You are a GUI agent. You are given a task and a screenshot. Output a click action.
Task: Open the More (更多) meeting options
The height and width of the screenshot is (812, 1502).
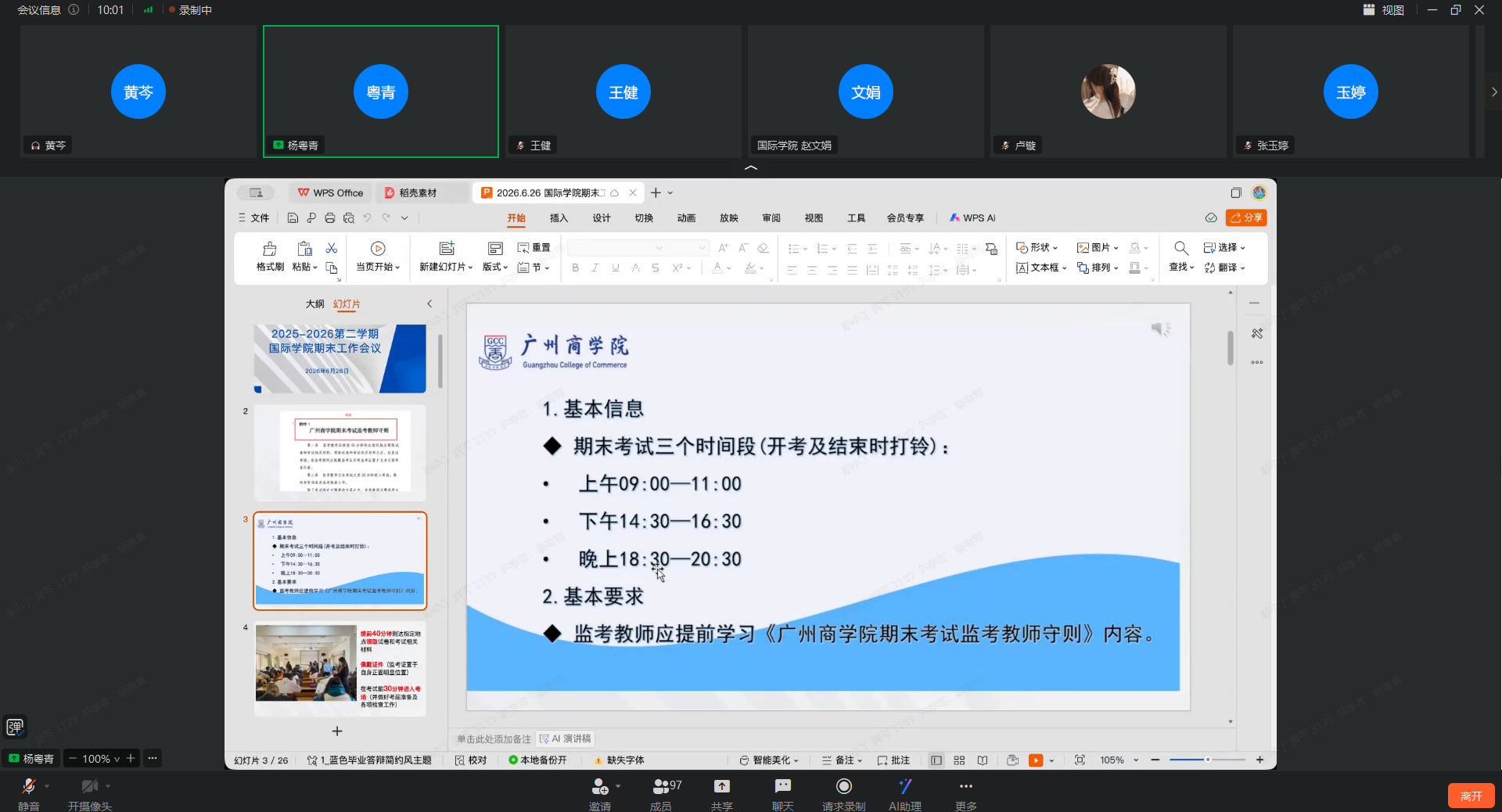click(966, 786)
